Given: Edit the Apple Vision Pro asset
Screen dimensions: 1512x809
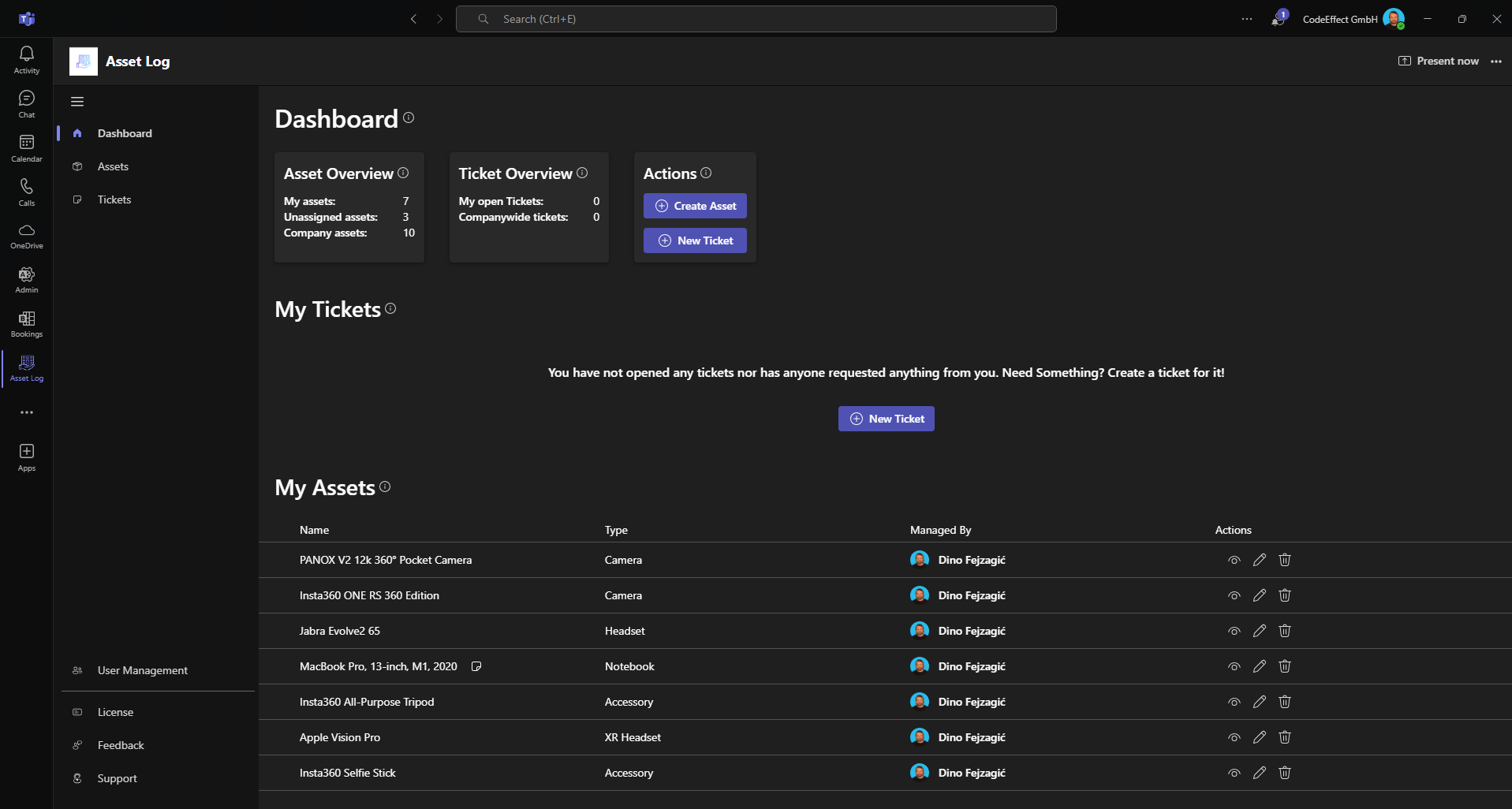Looking at the screenshot, I should click(x=1259, y=737).
